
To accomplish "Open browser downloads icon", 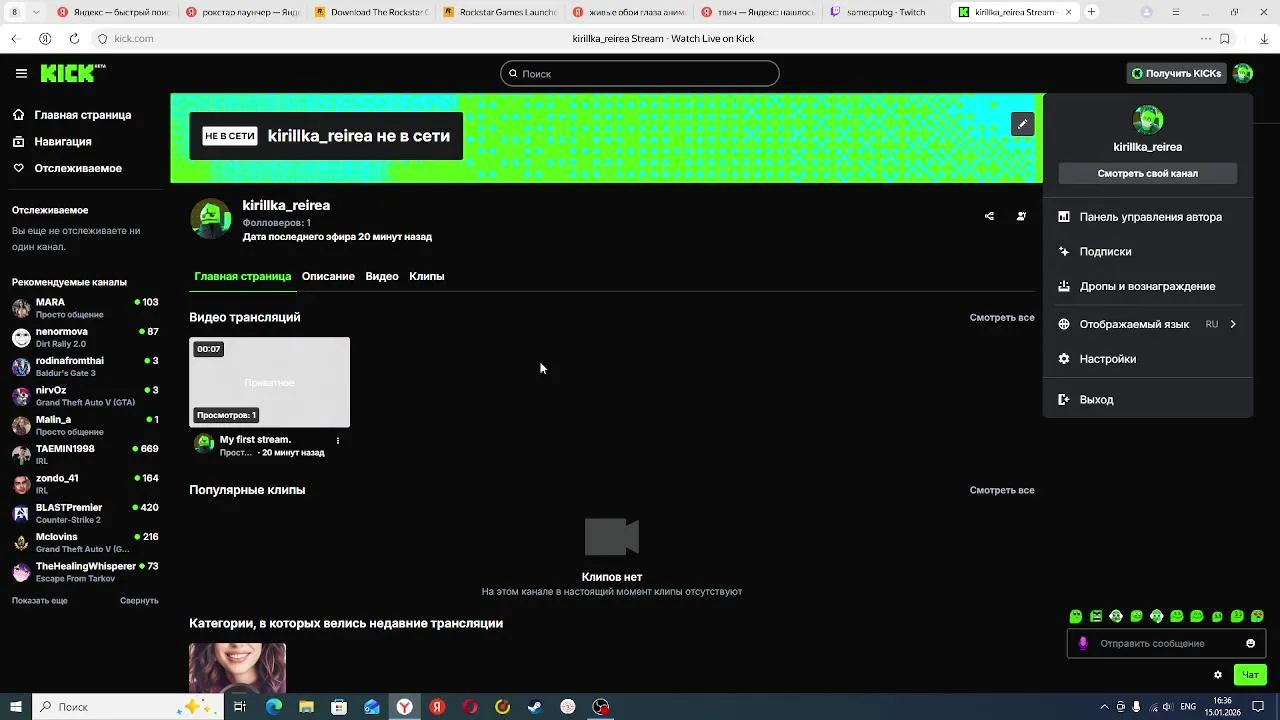I will click(1264, 38).
